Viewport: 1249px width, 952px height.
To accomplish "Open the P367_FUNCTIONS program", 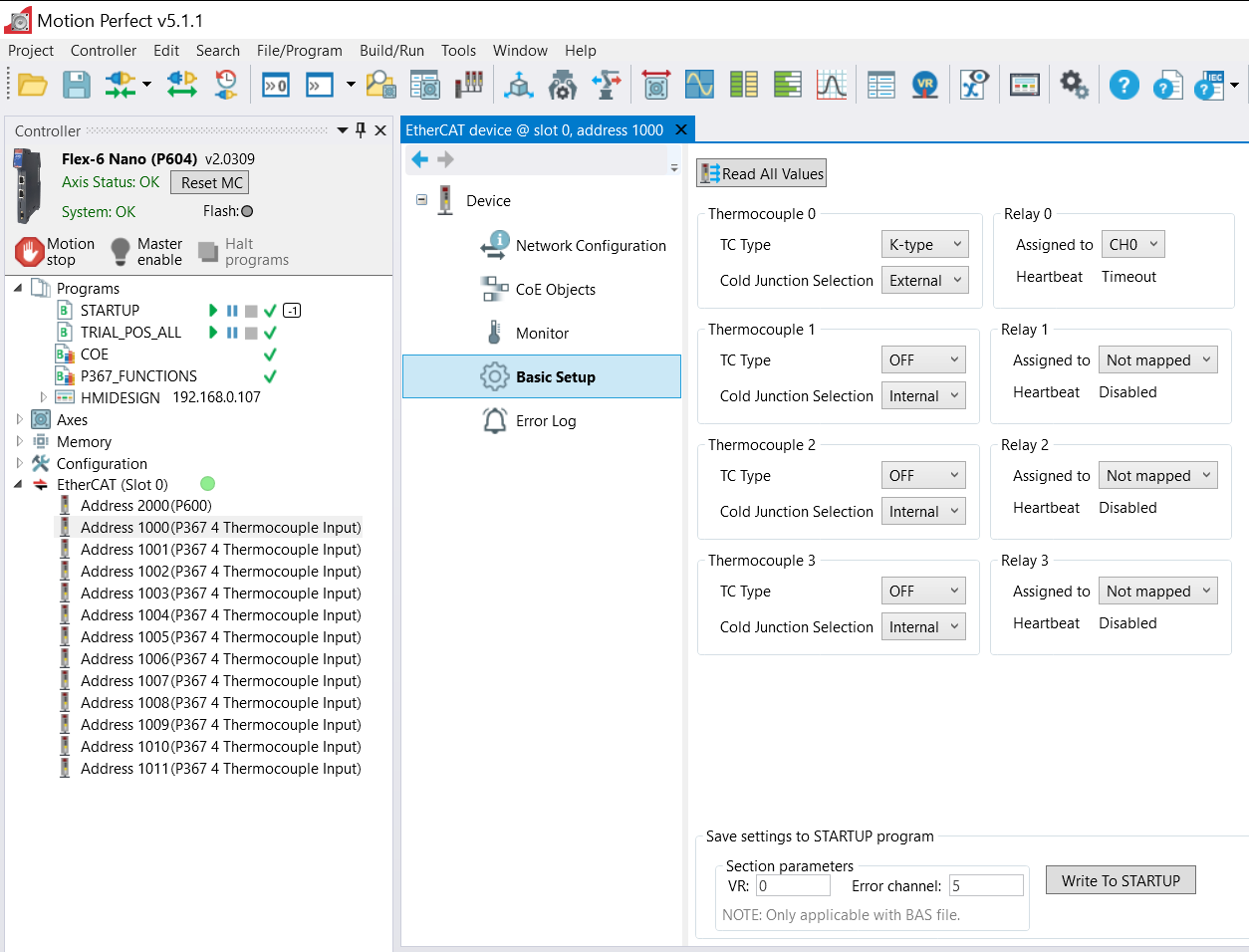I will tap(138, 376).
